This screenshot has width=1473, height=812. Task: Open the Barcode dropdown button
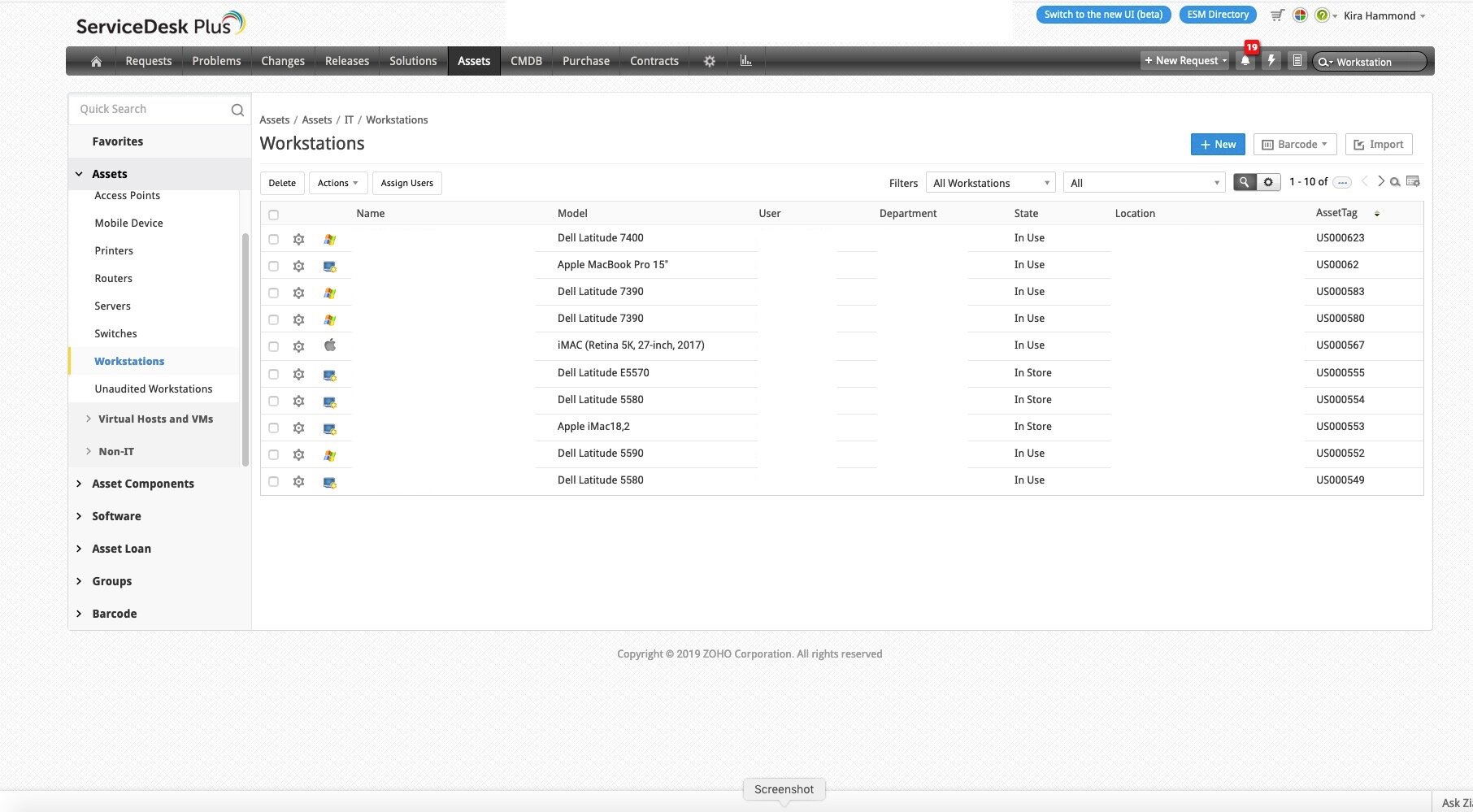1295,144
